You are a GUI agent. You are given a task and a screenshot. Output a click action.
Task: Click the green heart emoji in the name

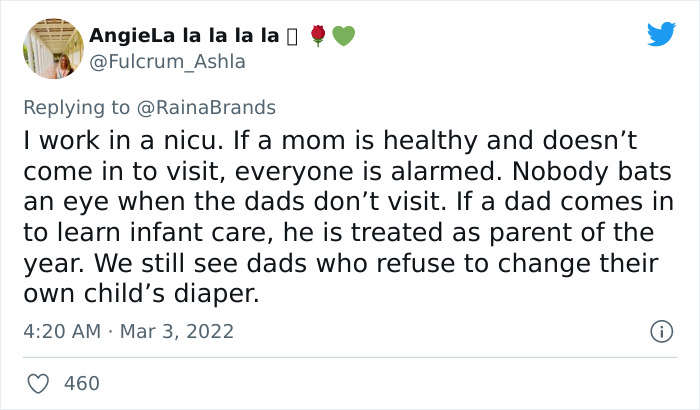[343, 36]
